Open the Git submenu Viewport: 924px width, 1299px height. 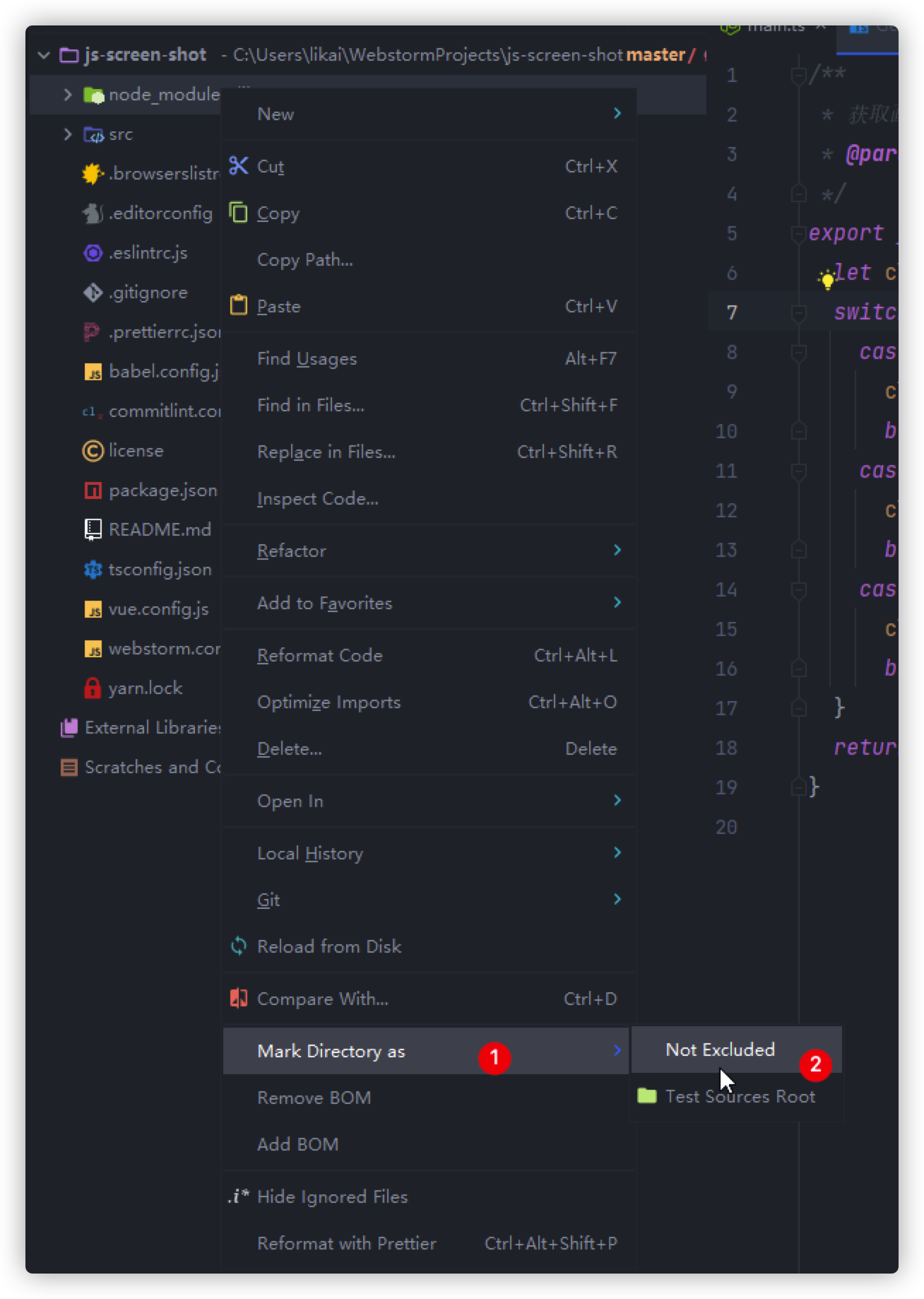(429, 900)
